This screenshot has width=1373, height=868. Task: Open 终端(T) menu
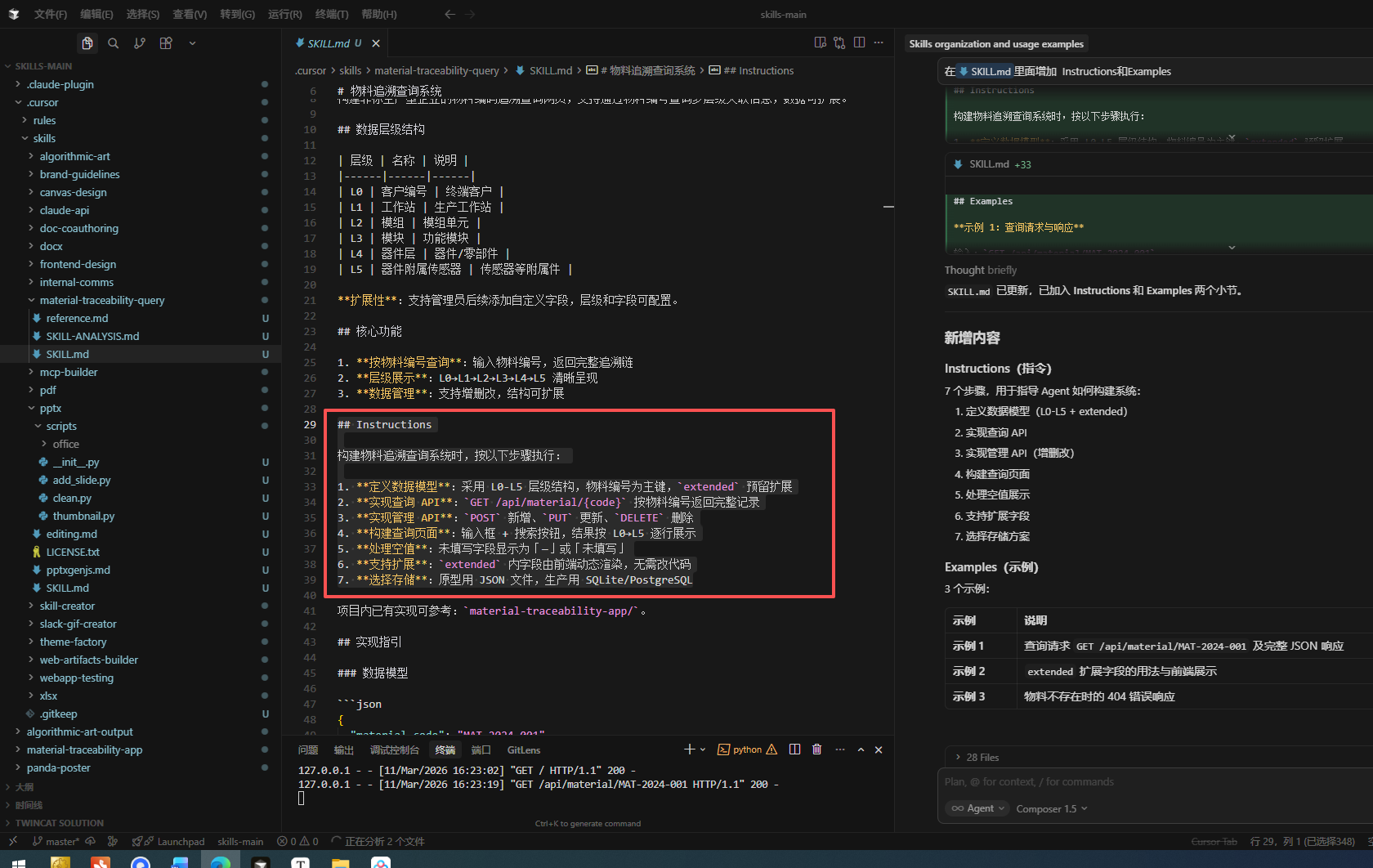[332, 14]
